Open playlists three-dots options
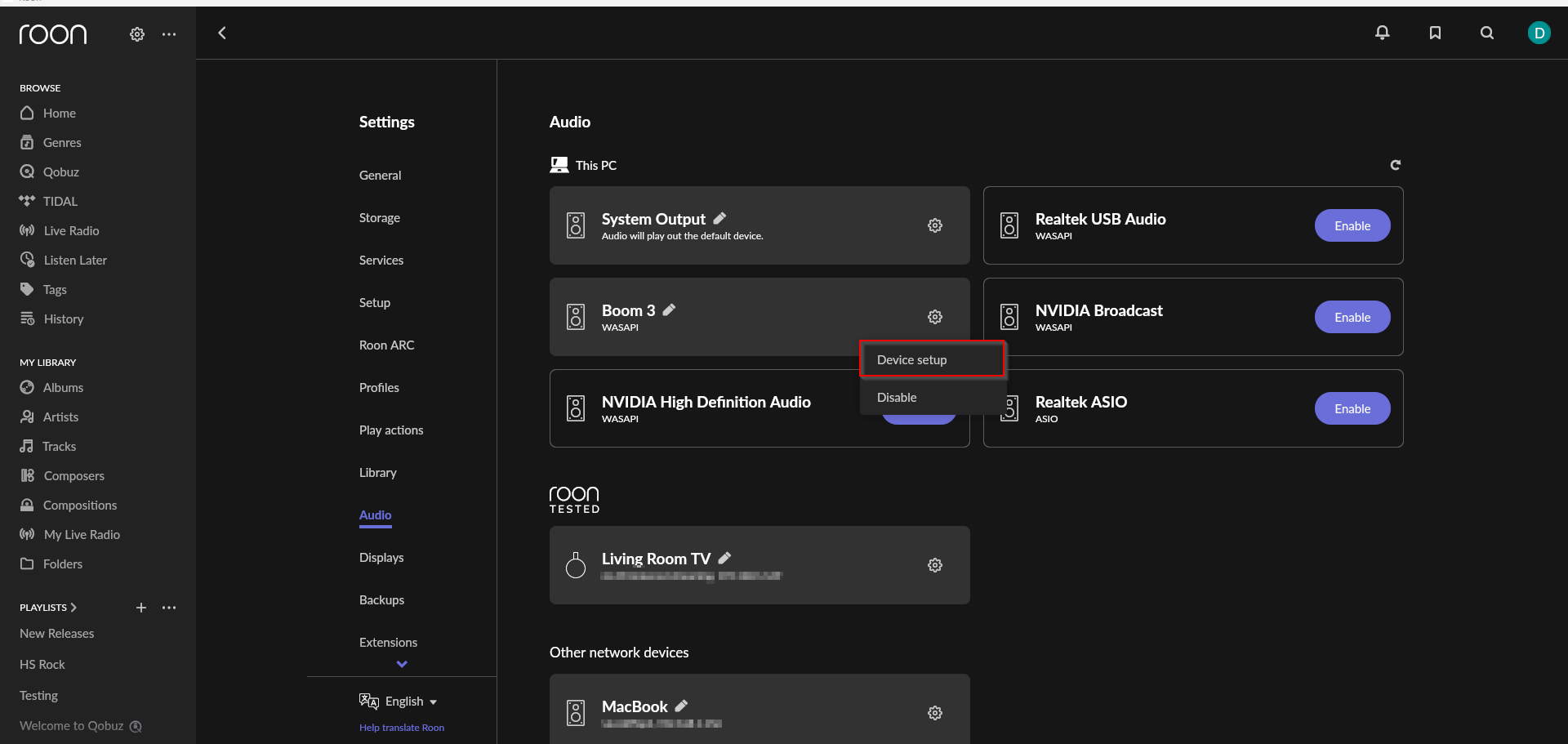Viewport: 1568px width, 744px height. click(x=169, y=608)
